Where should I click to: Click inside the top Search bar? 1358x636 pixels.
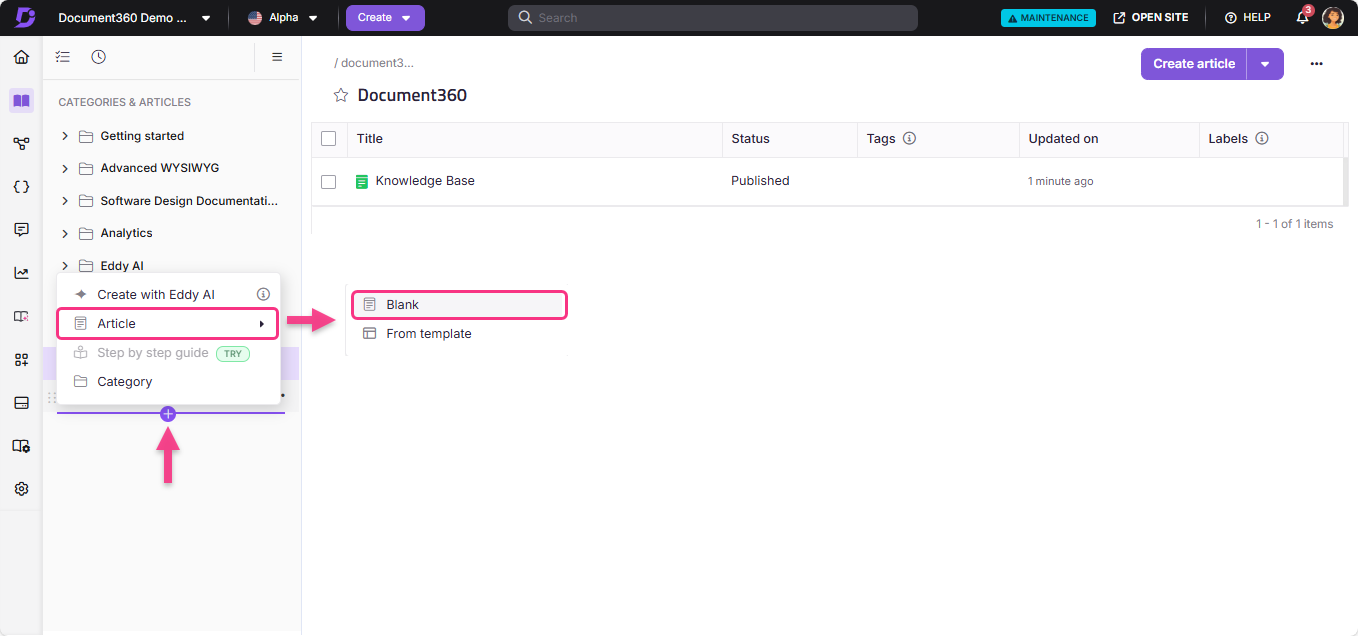tap(712, 17)
